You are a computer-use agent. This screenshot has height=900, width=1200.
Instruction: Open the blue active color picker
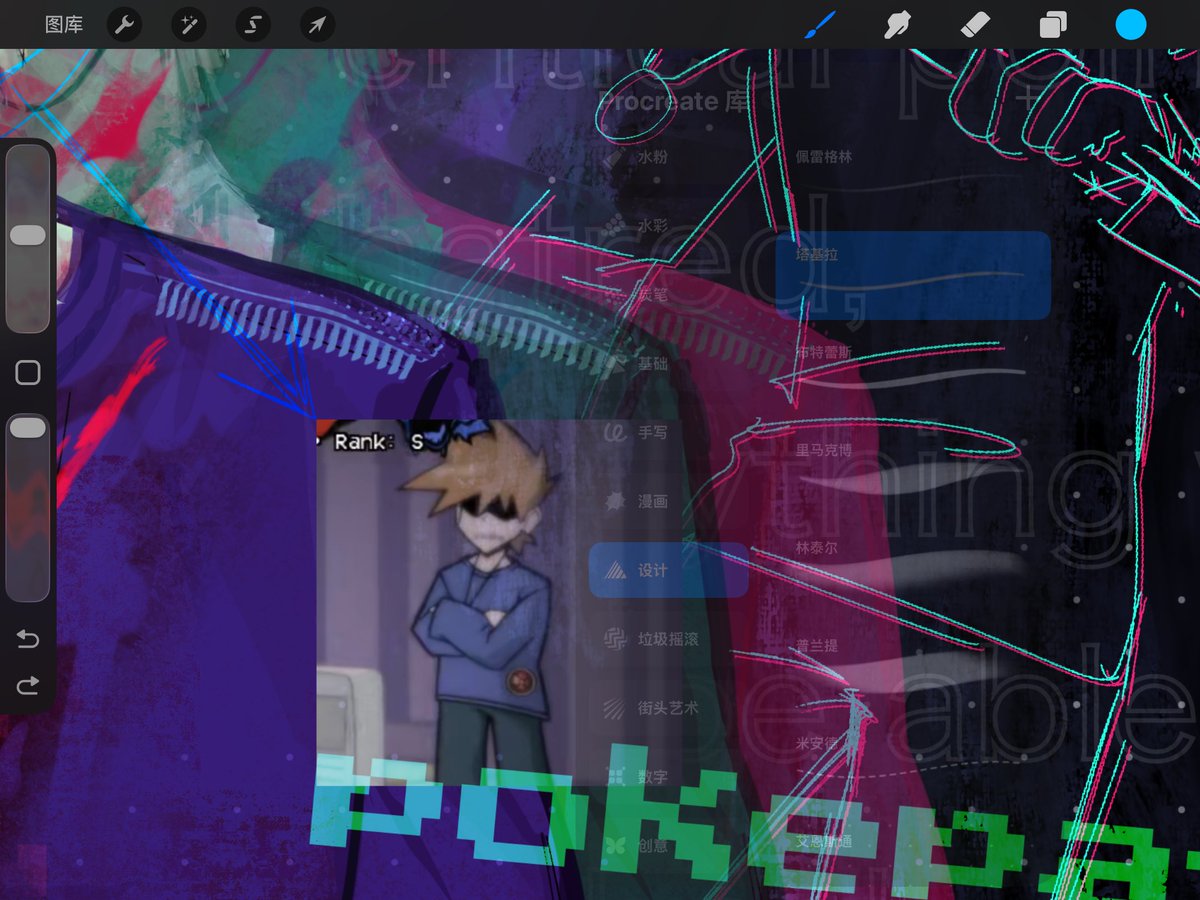coord(1131,25)
